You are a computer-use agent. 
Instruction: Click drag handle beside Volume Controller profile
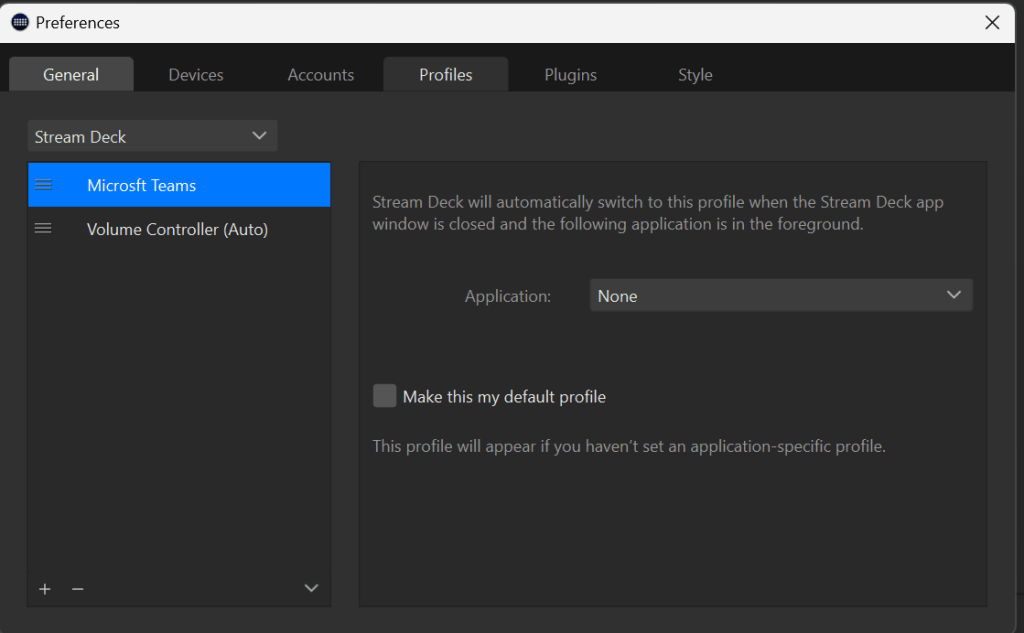[43, 229]
